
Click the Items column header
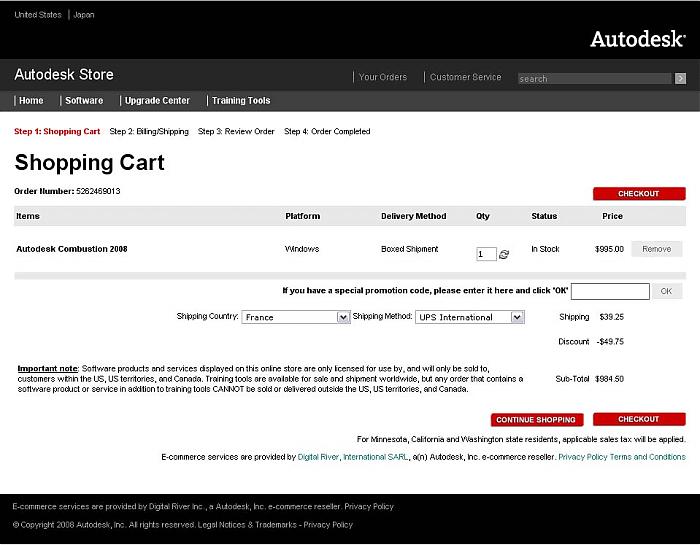point(28,216)
